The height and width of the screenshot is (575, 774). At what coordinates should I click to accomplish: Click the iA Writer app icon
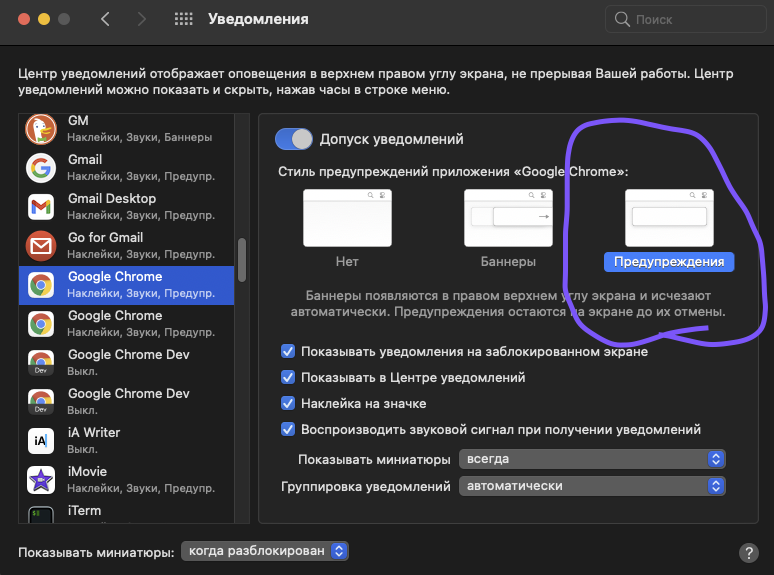pyautogui.click(x=41, y=441)
